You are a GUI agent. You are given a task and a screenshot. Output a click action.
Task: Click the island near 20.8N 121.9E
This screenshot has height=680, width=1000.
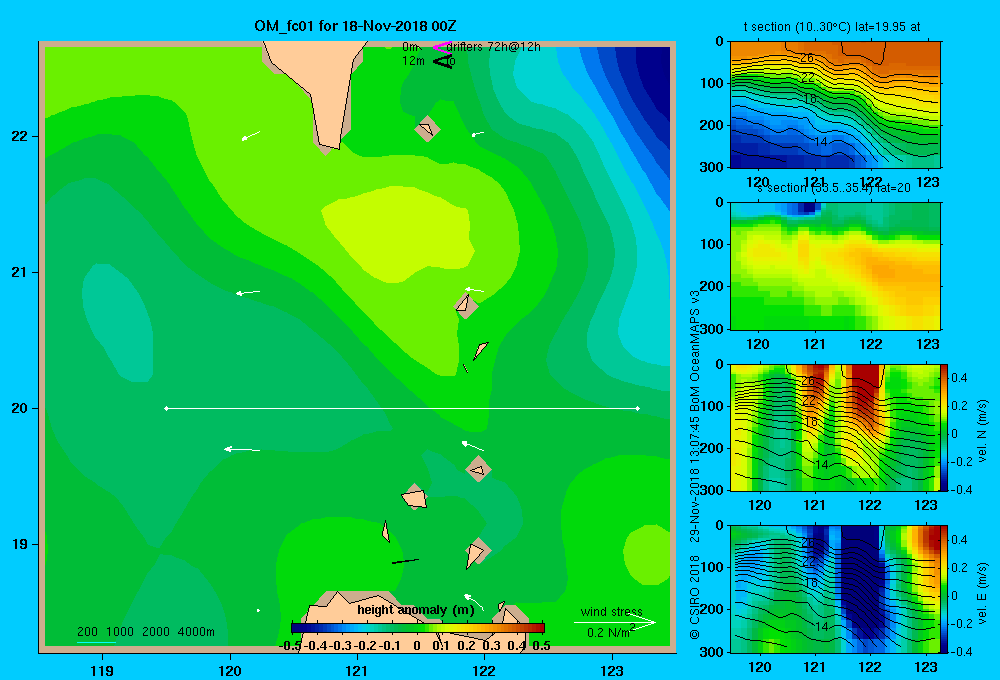pos(466,305)
